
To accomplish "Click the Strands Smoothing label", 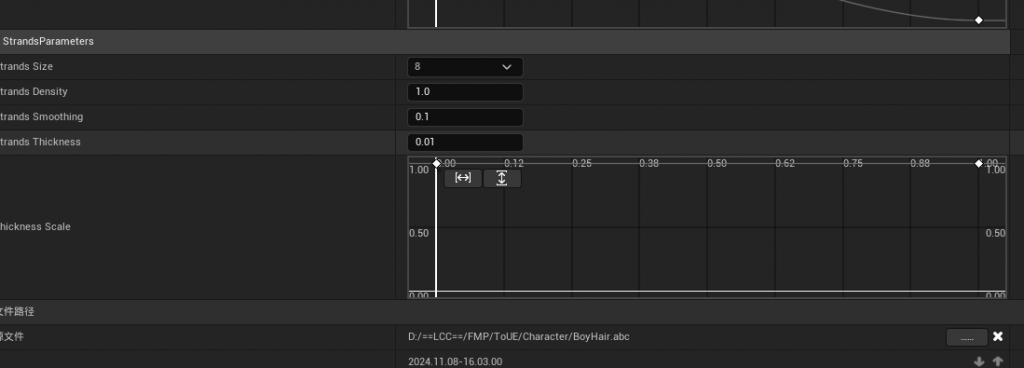I will (41, 117).
